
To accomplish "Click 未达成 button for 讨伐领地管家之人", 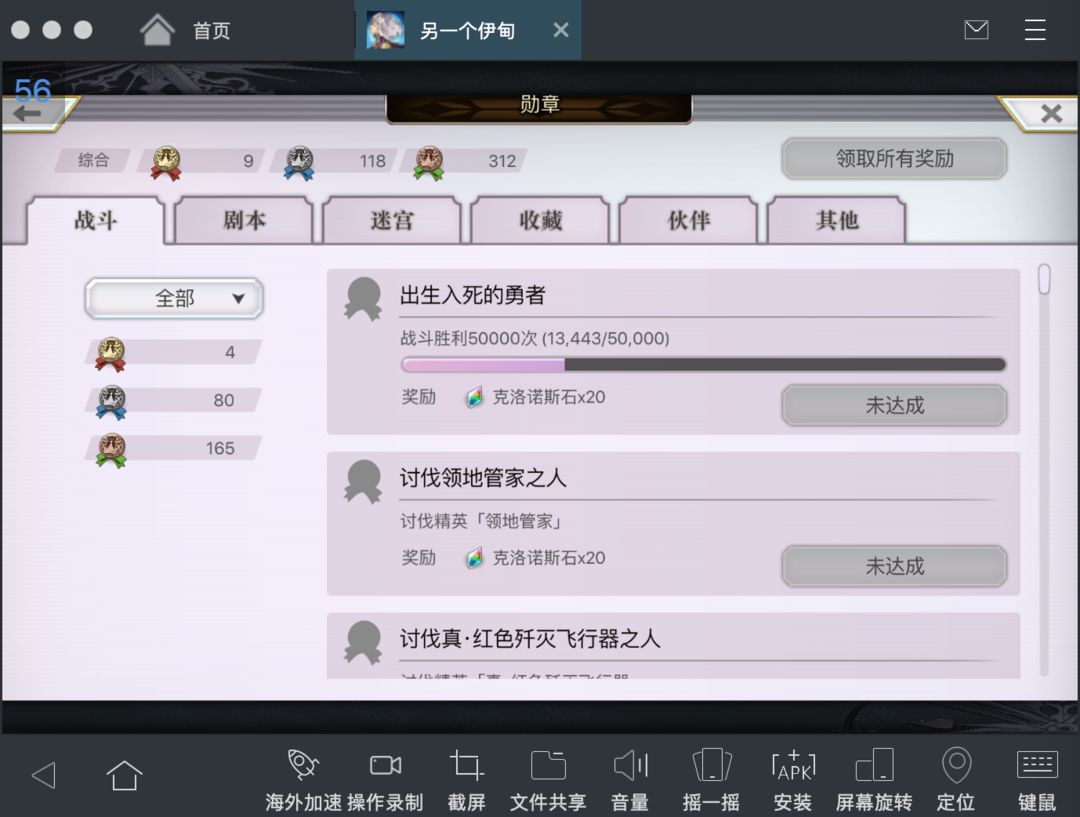I will pyautogui.click(x=894, y=566).
